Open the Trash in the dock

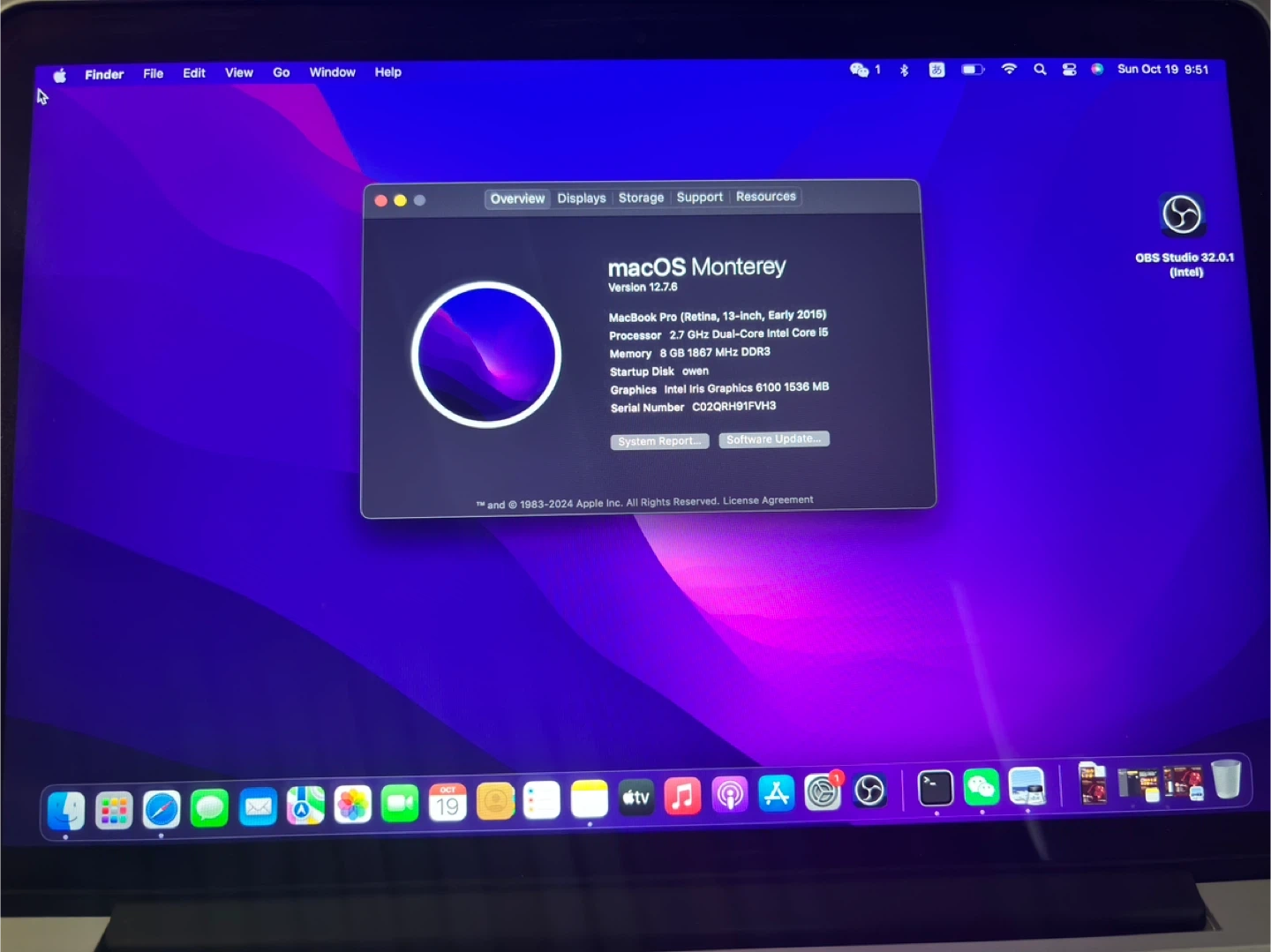[1226, 779]
